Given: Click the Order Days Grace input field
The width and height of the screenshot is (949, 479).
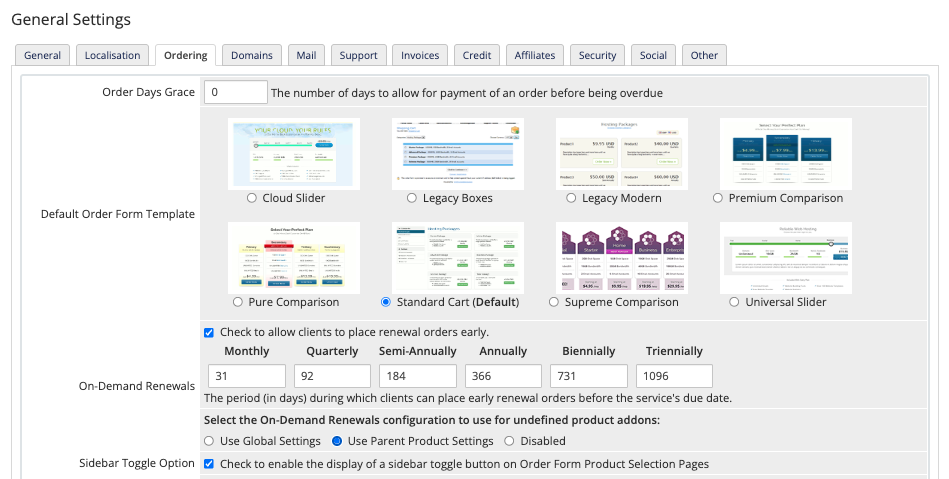Looking at the screenshot, I should pyautogui.click(x=236, y=93).
